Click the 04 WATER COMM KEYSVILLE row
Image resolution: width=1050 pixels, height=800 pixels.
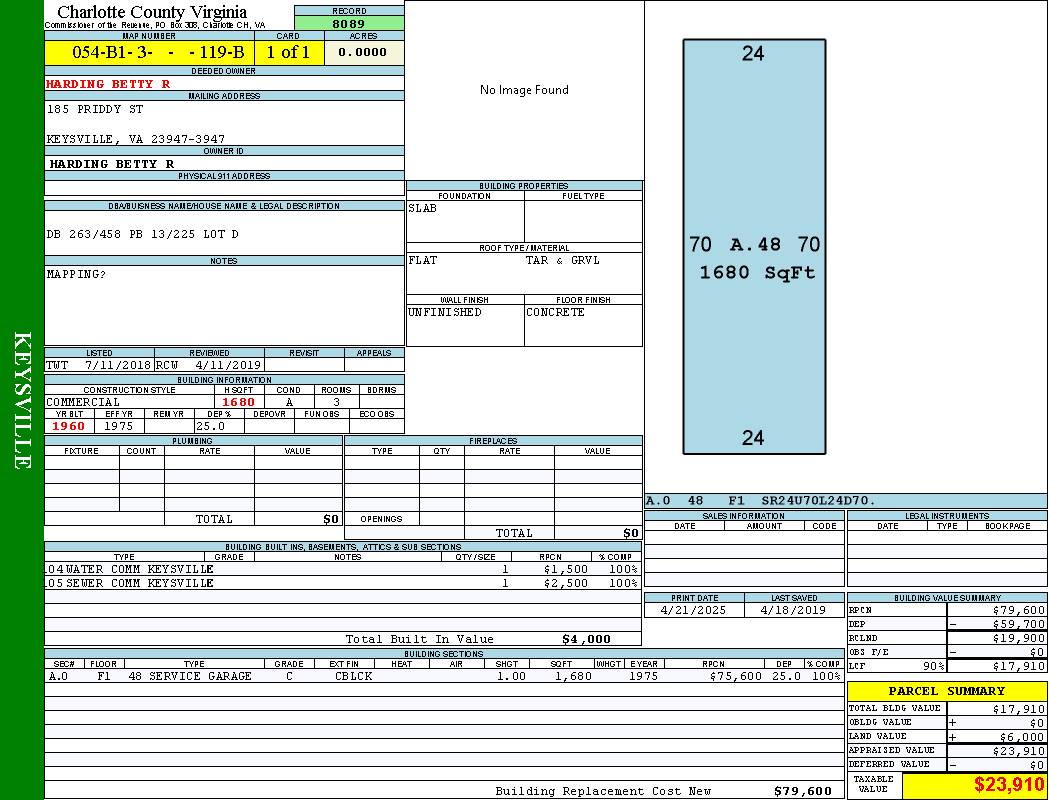(130, 569)
